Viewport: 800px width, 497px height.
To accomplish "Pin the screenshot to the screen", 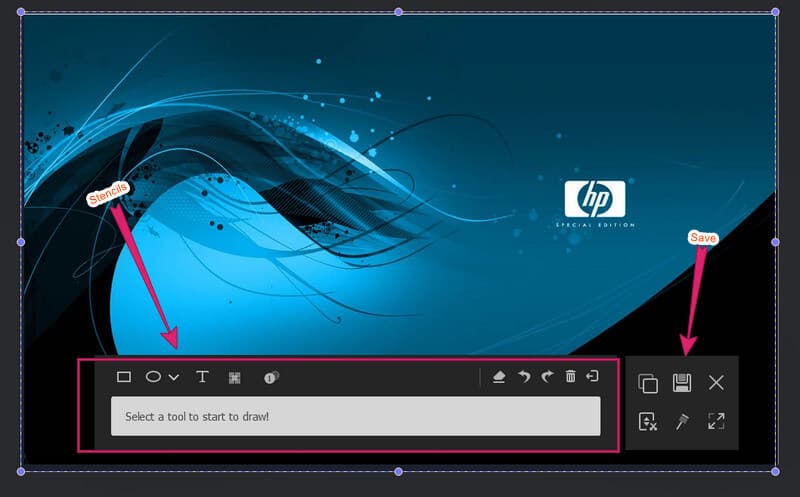I will coord(682,421).
